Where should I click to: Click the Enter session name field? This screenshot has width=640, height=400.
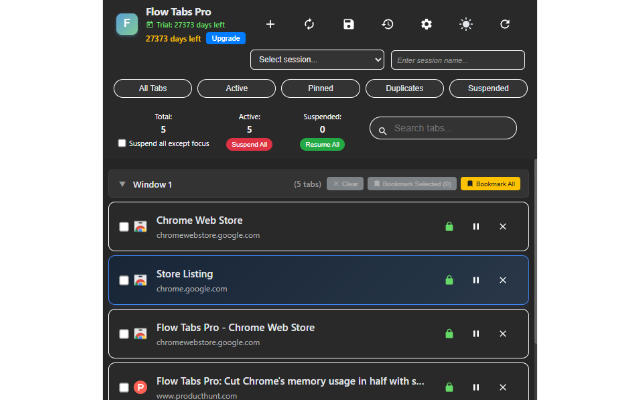[458, 60]
